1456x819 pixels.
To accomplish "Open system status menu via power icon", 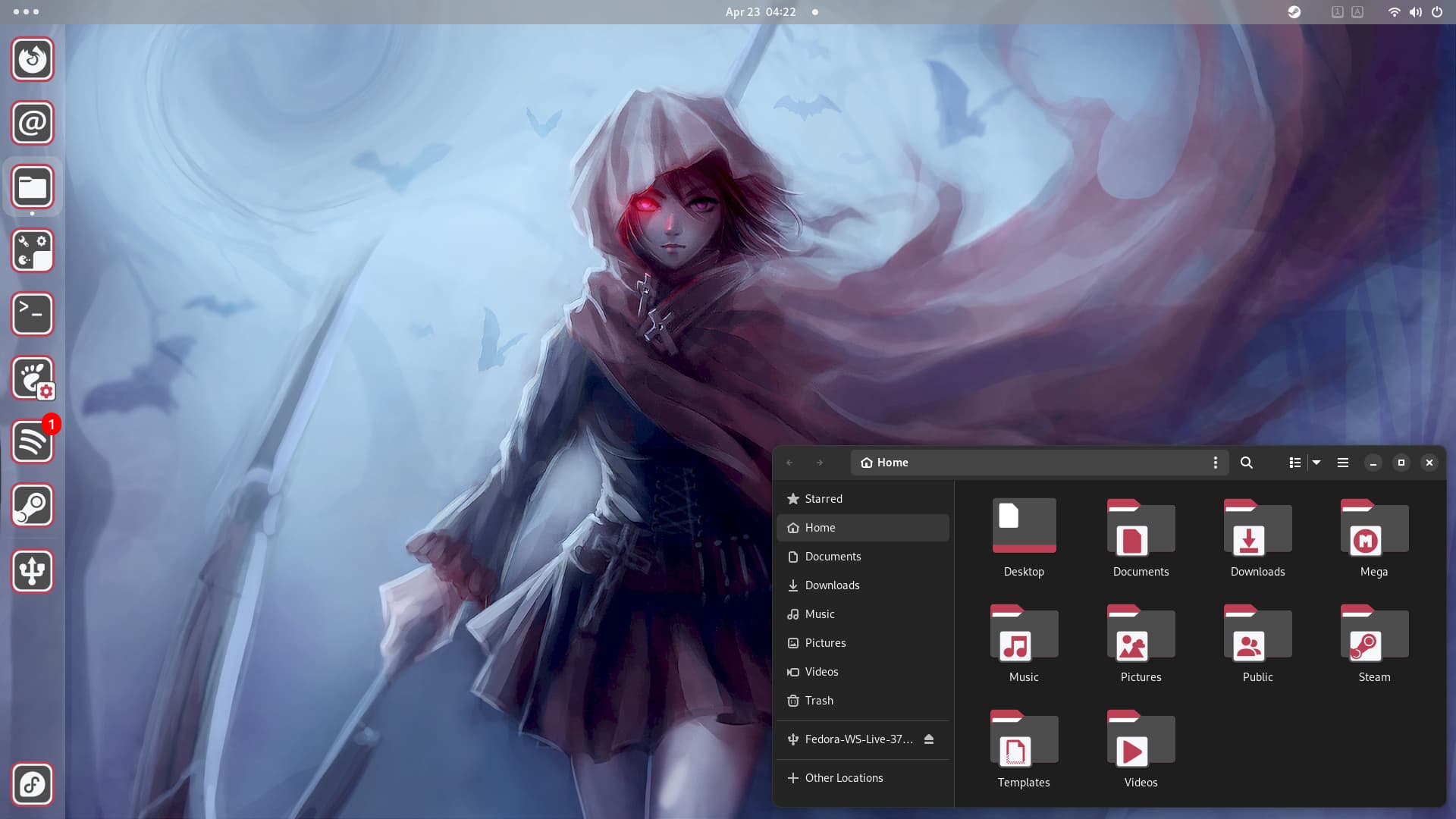I will point(1436,12).
